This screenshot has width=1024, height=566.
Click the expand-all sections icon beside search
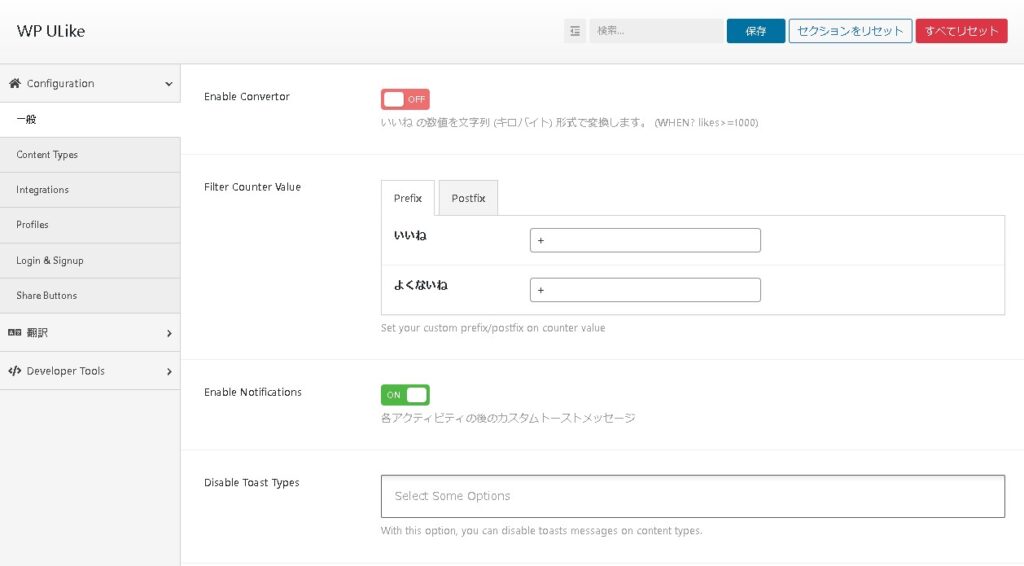575,31
